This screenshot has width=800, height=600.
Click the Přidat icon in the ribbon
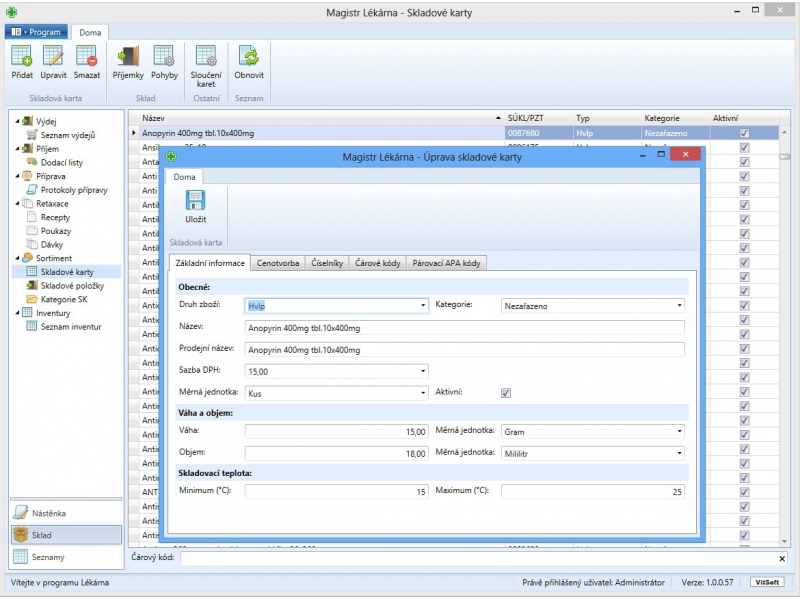click(x=21, y=58)
